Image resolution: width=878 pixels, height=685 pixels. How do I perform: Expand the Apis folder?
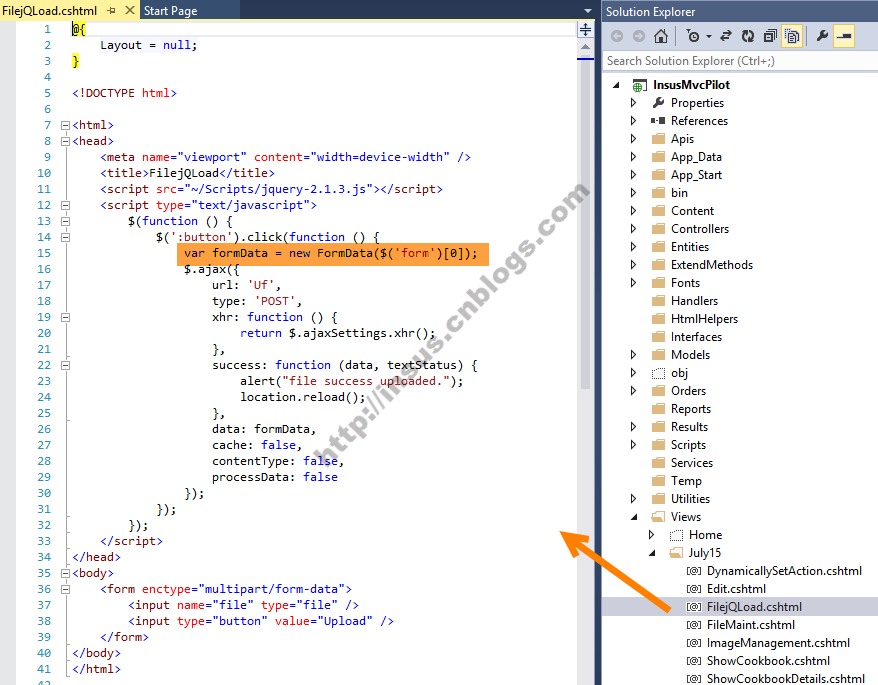(633, 138)
